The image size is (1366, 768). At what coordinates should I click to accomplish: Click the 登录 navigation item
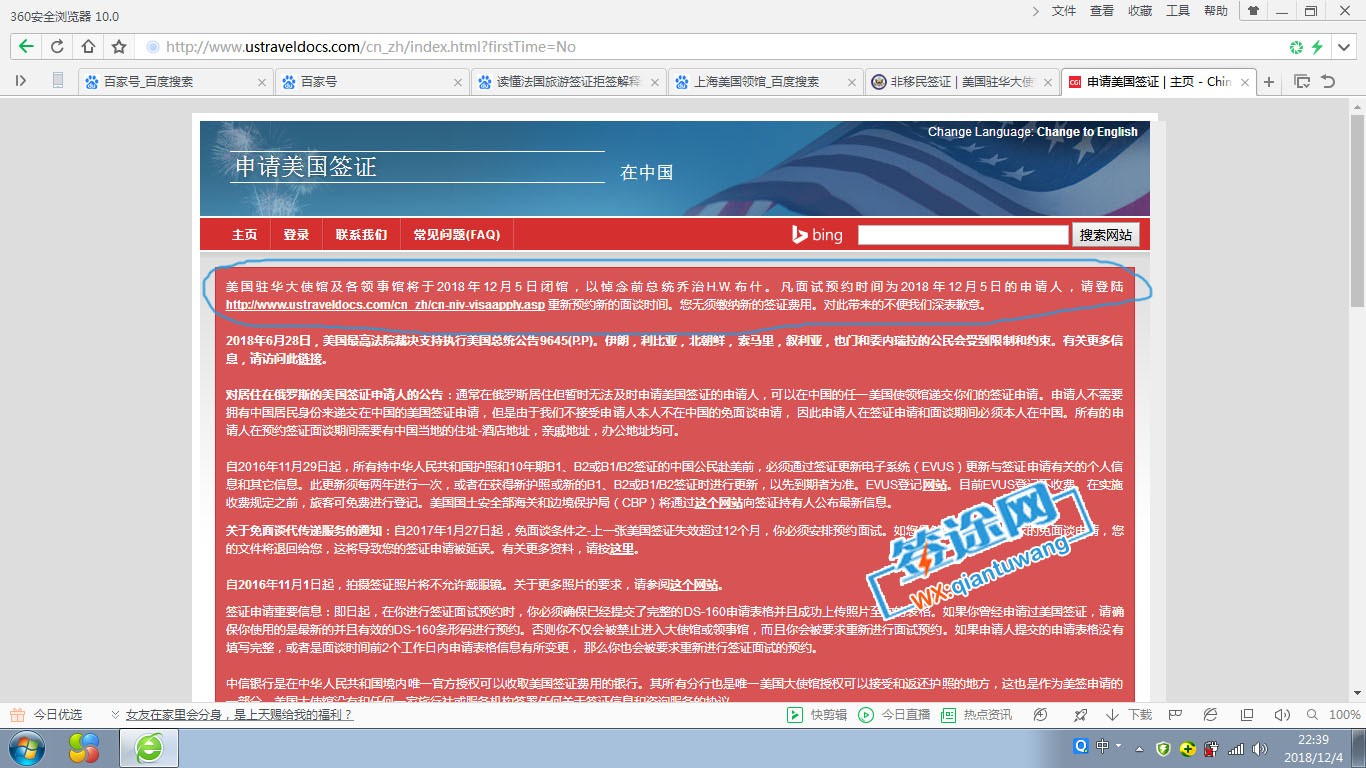point(296,235)
